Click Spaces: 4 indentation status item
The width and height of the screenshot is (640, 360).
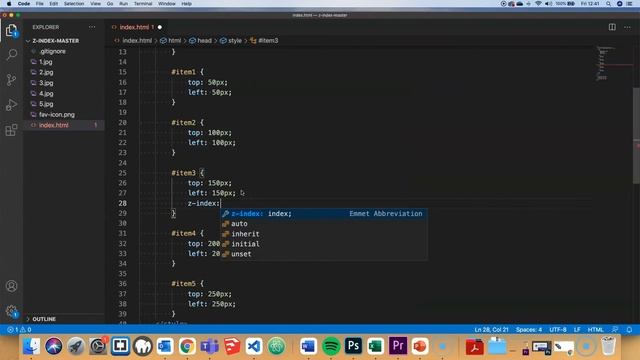529,329
